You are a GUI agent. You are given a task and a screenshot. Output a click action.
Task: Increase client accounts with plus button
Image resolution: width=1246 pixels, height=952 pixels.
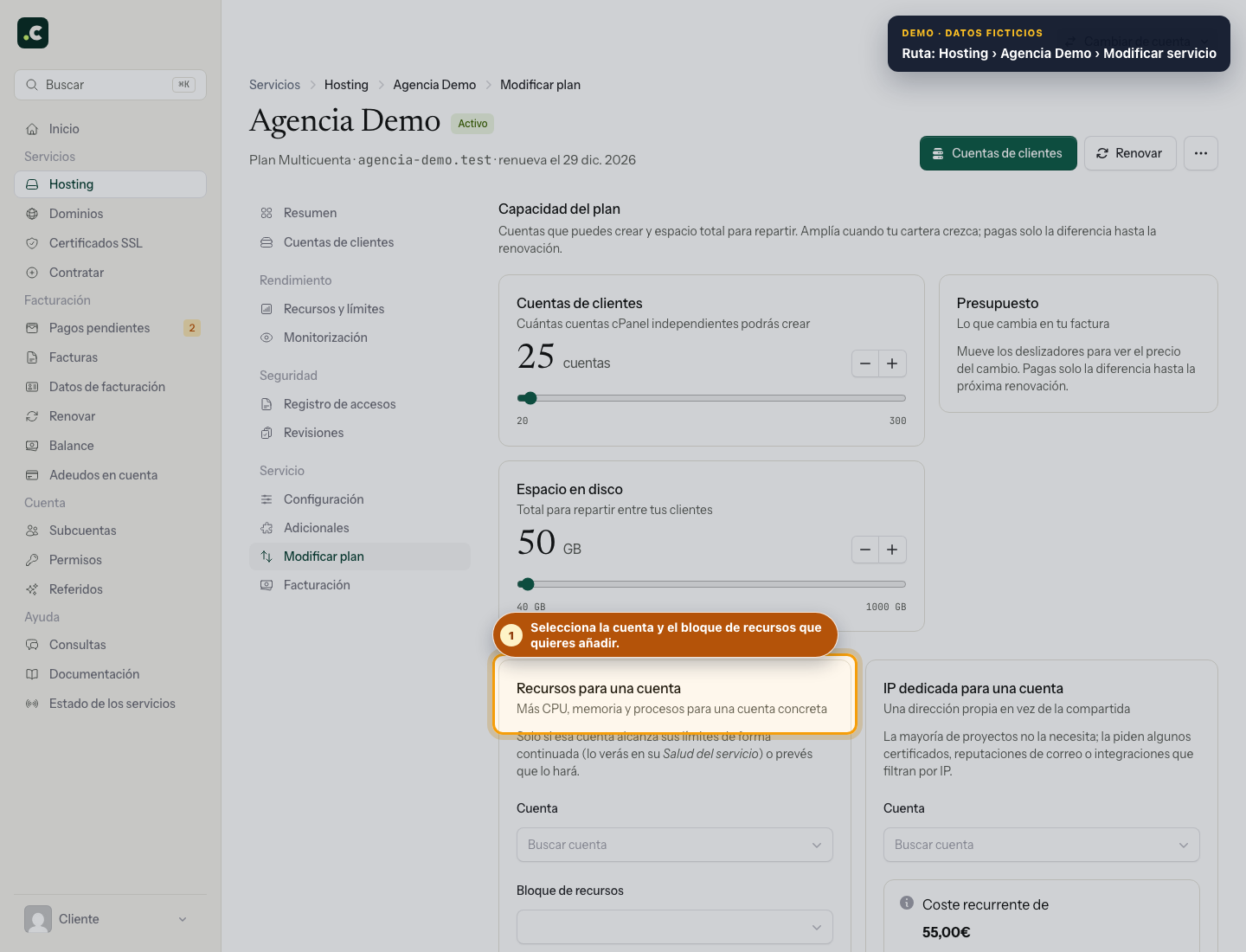[x=892, y=363]
